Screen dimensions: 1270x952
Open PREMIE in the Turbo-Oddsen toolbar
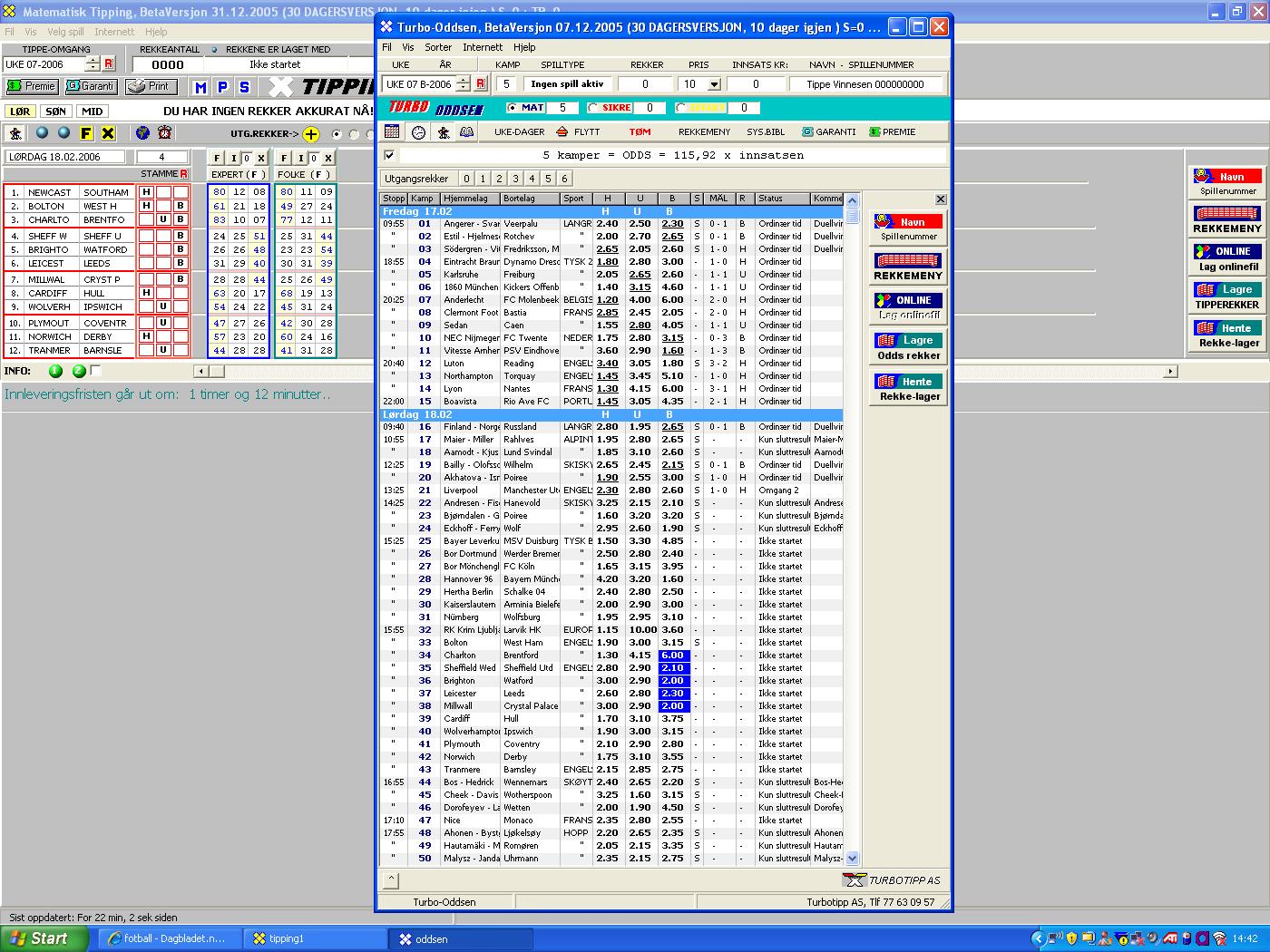pos(893,131)
